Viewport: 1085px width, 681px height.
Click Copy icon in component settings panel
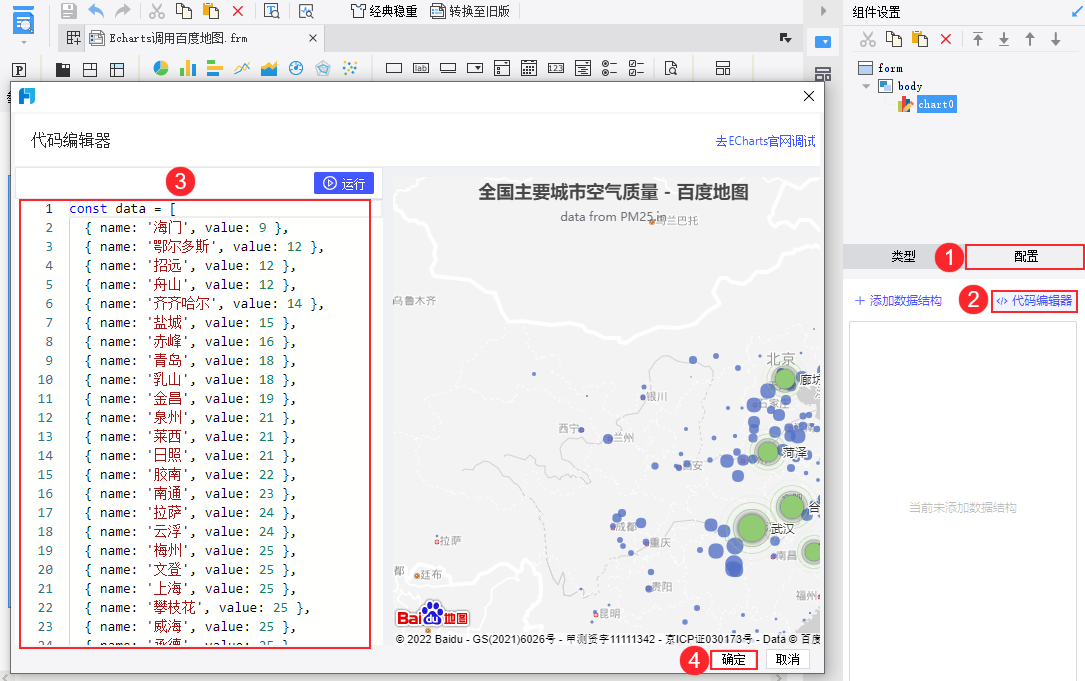point(894,39)
